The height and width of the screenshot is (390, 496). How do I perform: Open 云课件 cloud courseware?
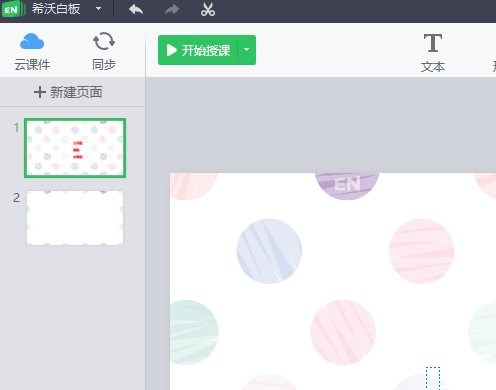click(32, 52)
